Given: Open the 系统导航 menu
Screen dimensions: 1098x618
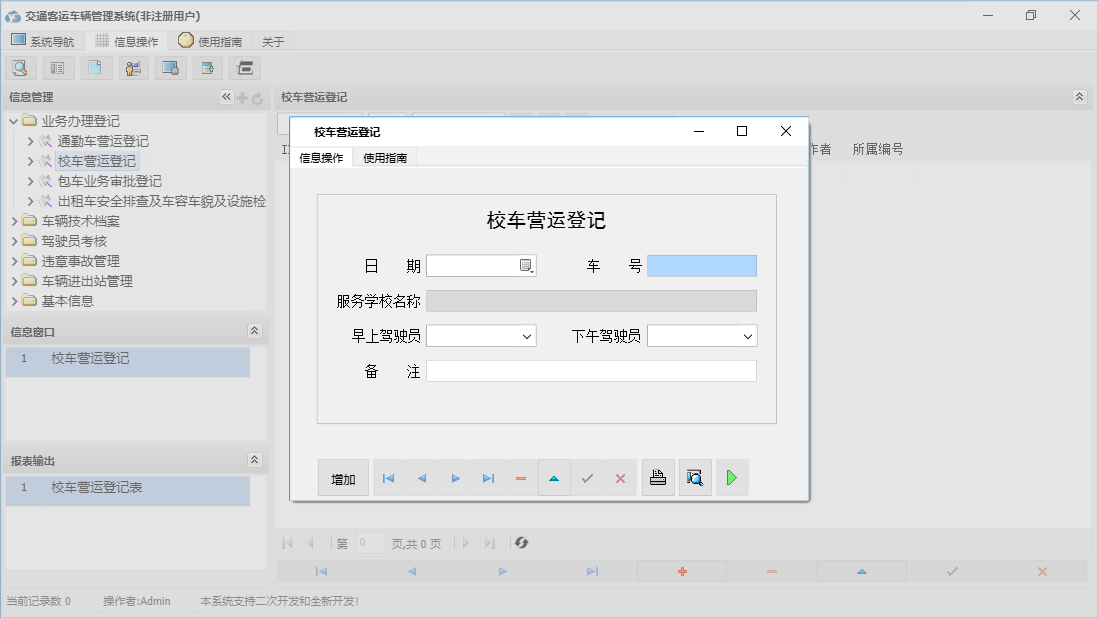Looking at the screenshot, I should (42, 41).
